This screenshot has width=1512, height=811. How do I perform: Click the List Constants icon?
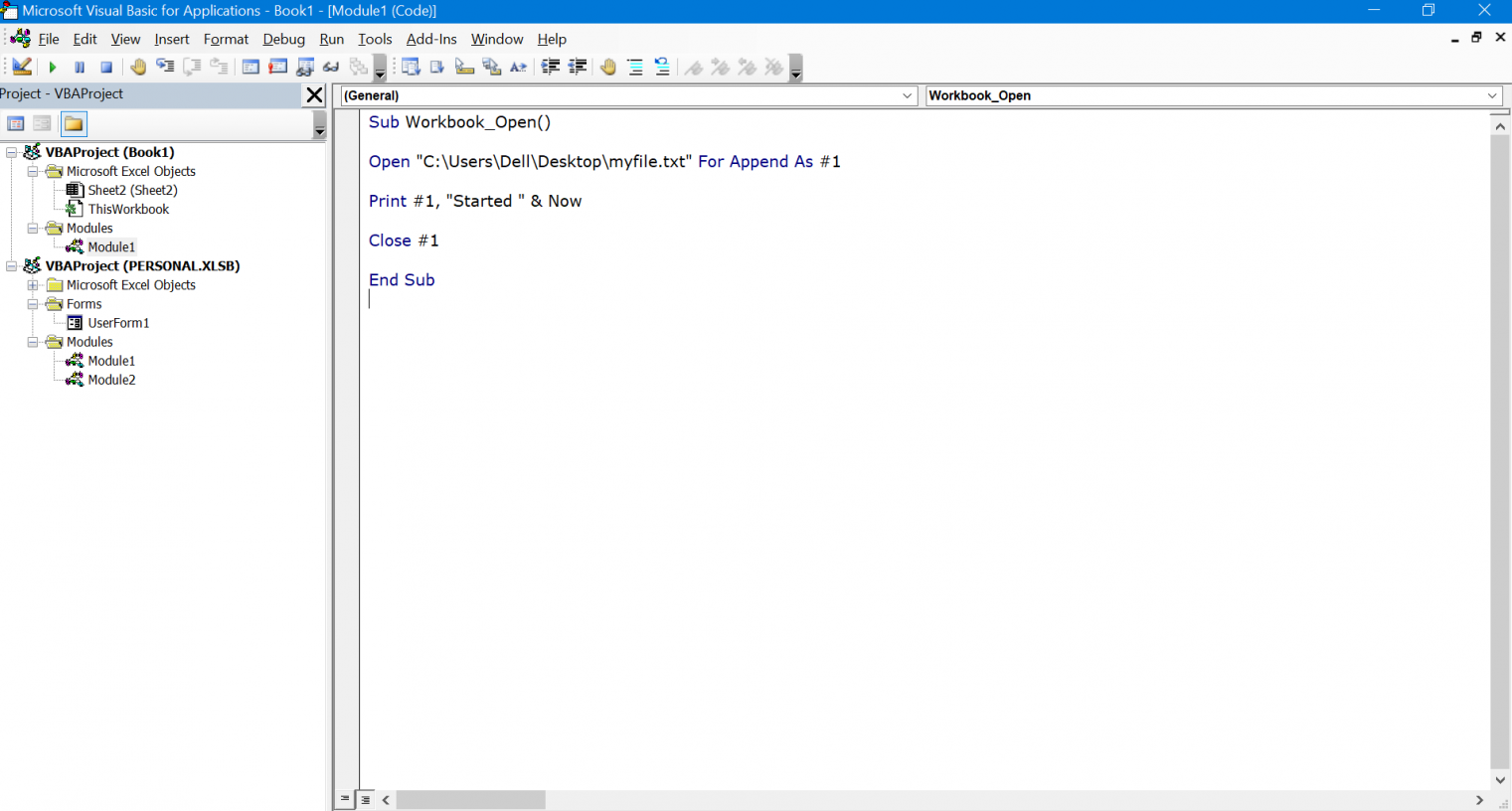tap(437, 67)
